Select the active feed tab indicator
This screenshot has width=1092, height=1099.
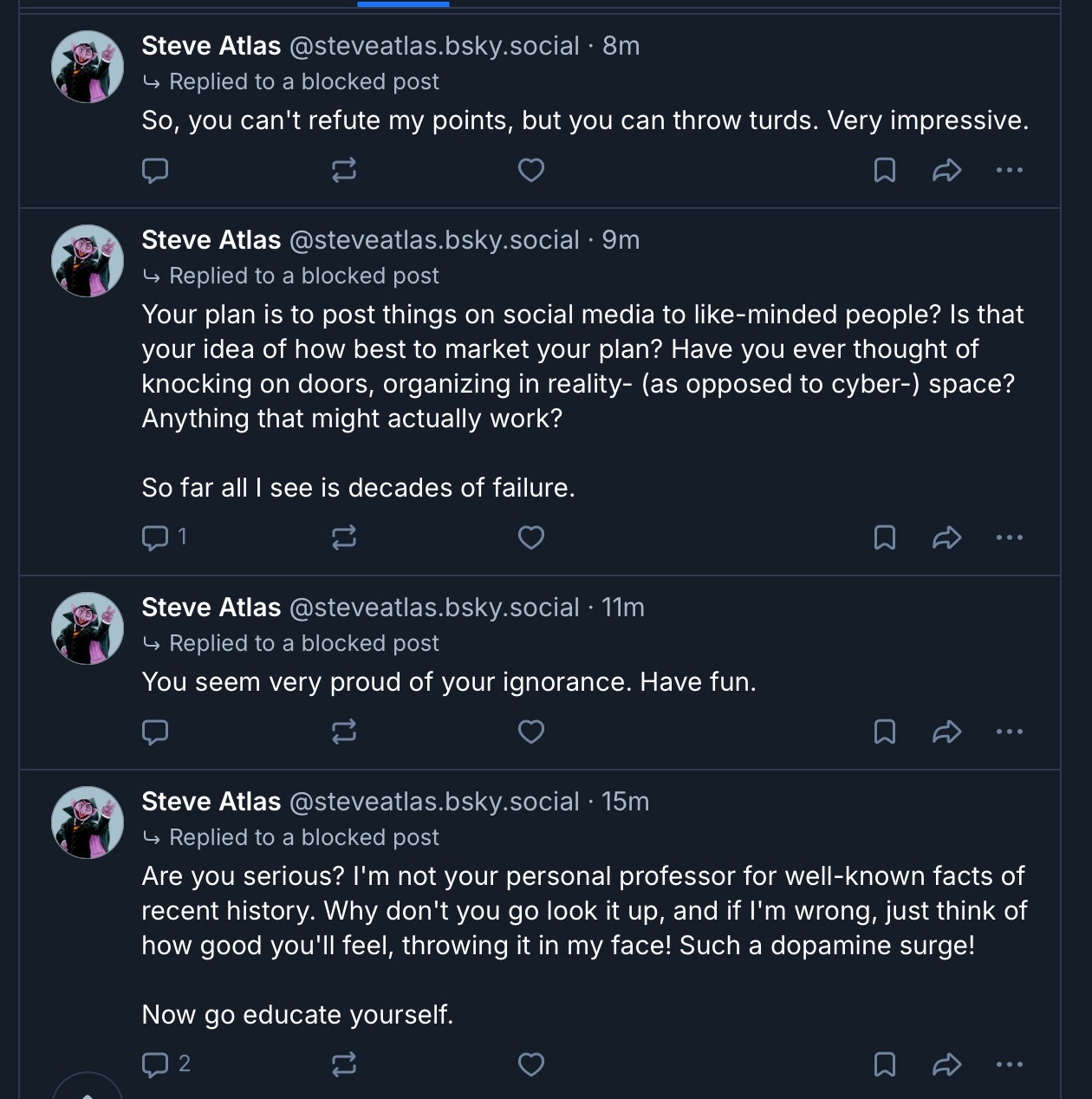403,4
